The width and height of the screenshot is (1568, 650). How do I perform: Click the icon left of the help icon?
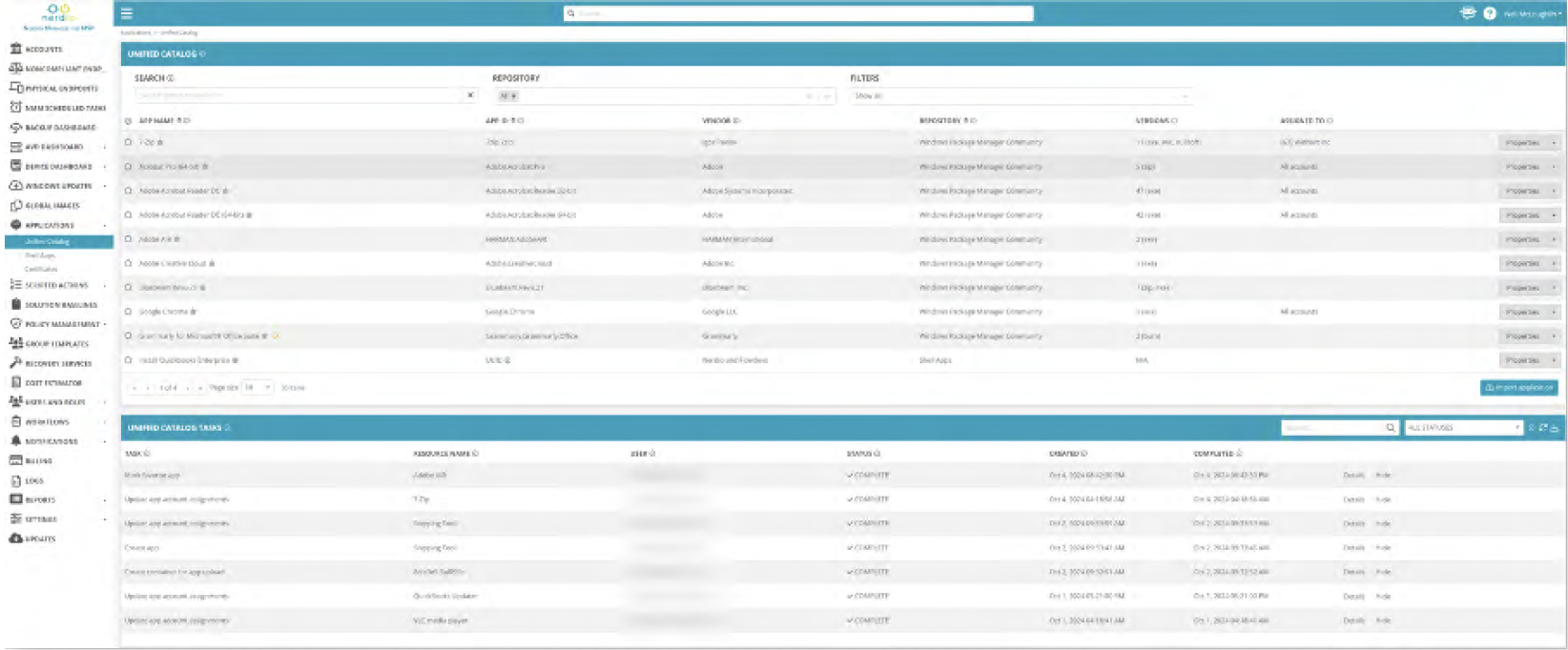(x=1468, y=13)
